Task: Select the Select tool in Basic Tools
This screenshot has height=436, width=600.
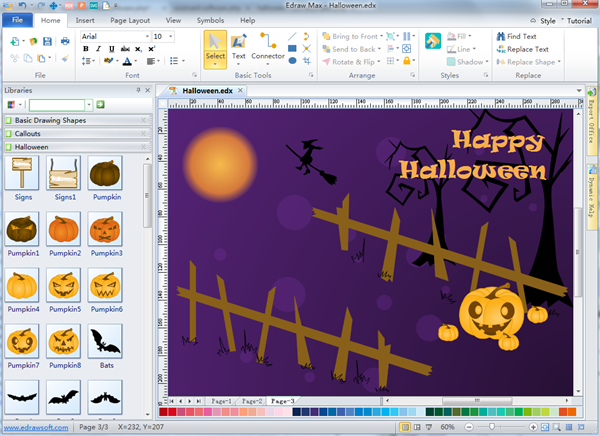Action: 215,47
